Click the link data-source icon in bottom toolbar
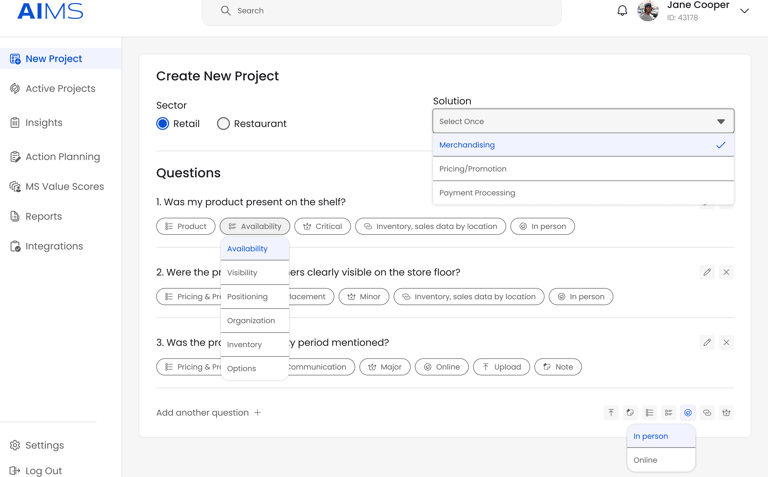 pyautogui.click(x=707, y=412)
